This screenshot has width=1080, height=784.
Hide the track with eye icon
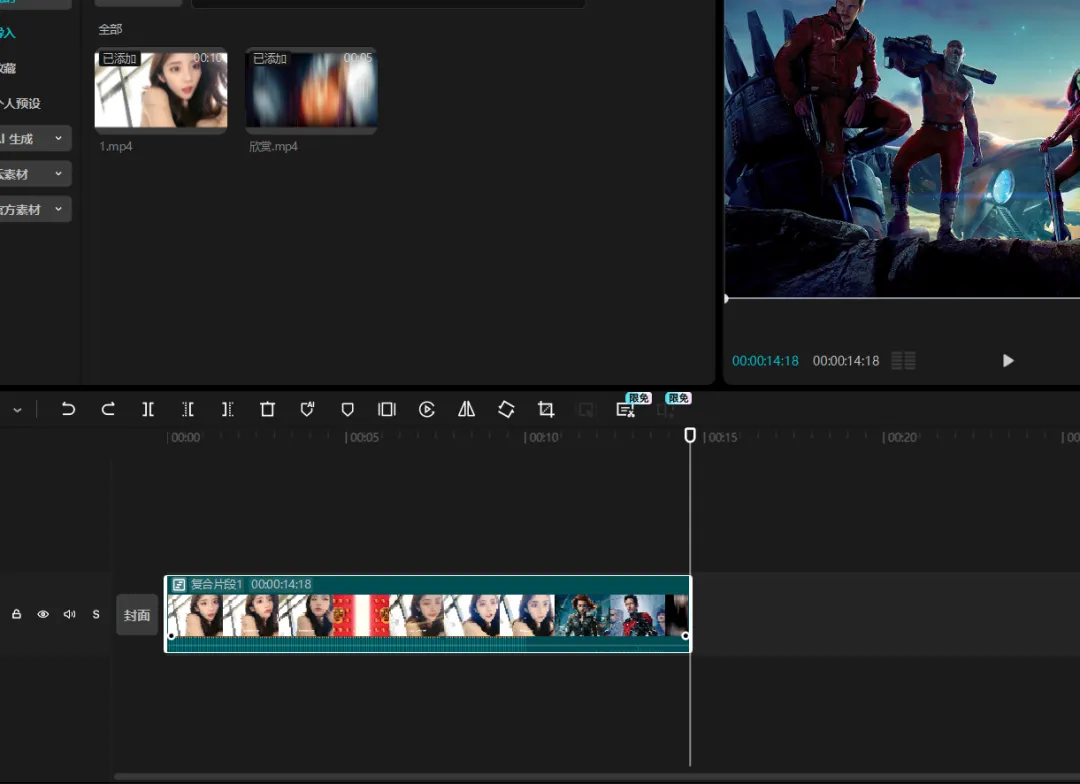point(43,614)
